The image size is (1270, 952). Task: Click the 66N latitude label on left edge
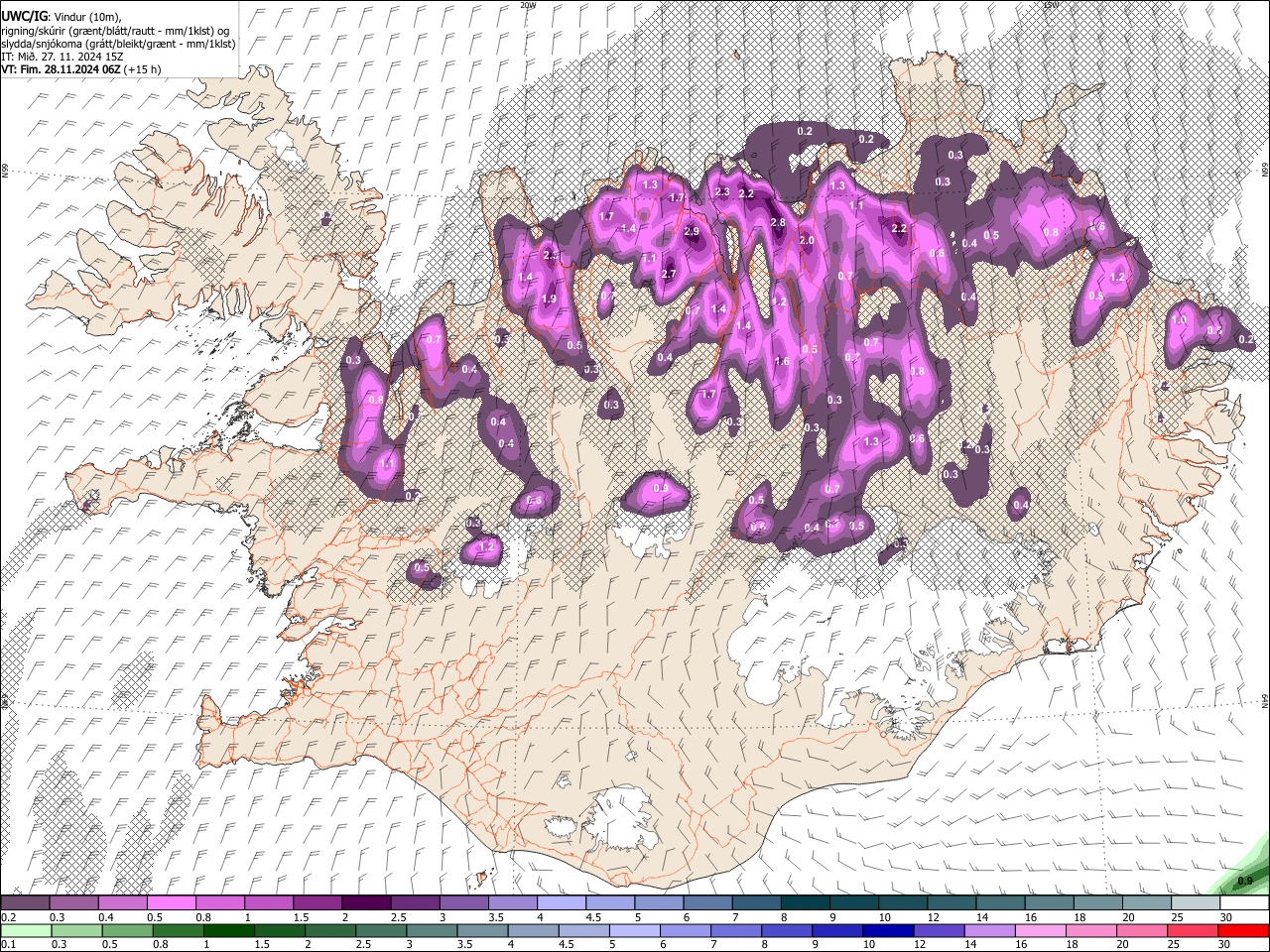click(5, 173)
